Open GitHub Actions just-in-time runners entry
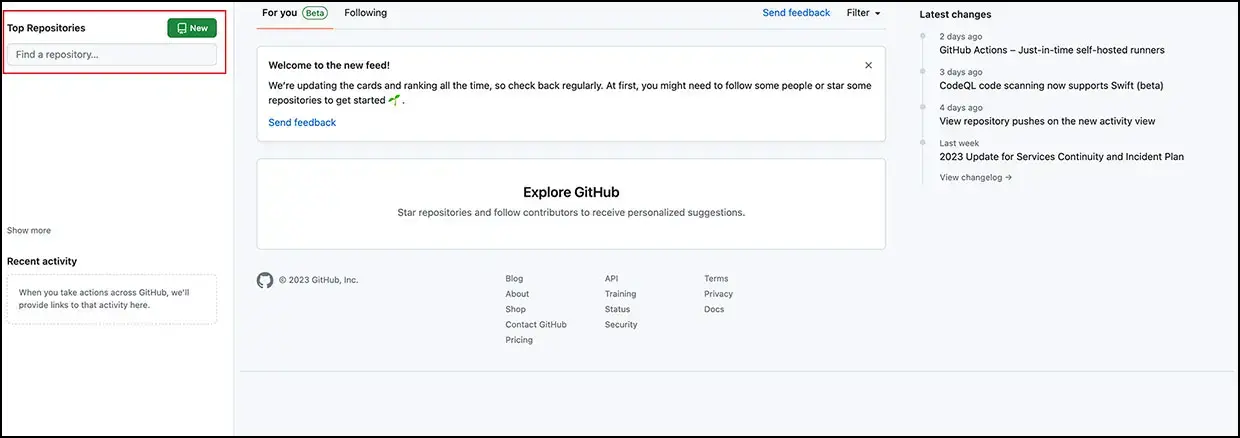The image size is (1240, 438). coord(1051,50)
